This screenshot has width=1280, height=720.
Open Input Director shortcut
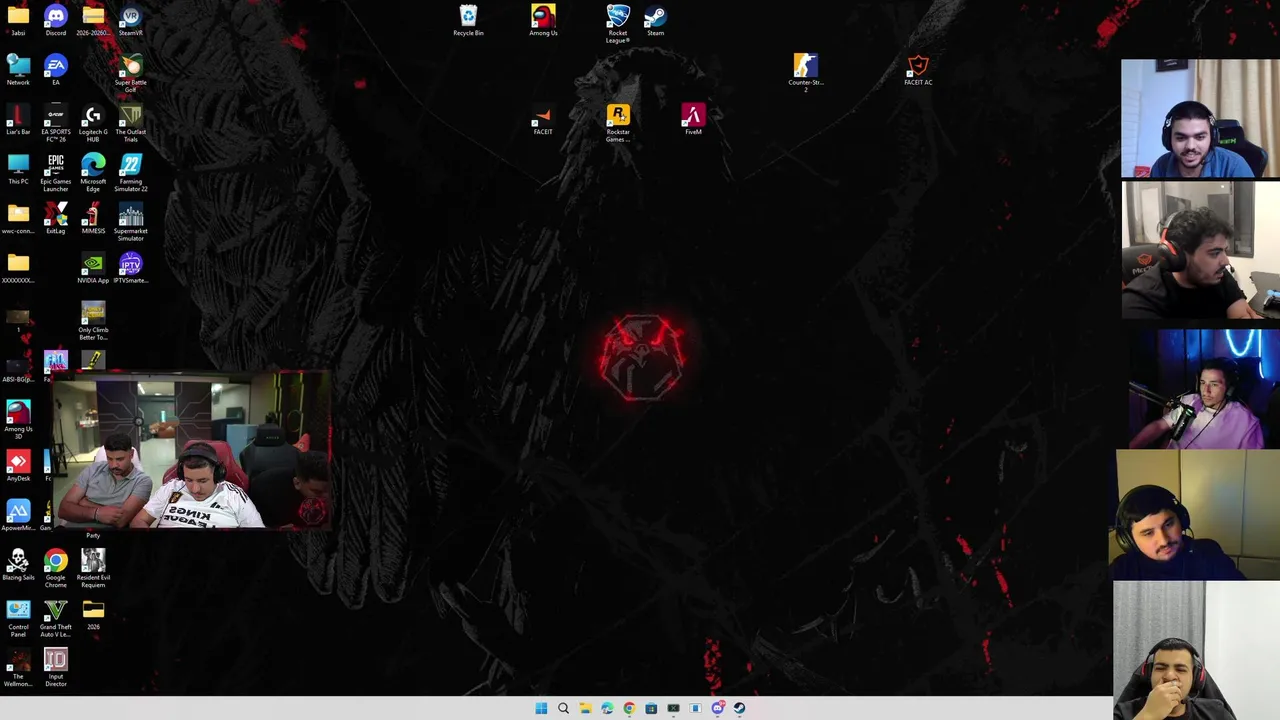coord(56,667)
